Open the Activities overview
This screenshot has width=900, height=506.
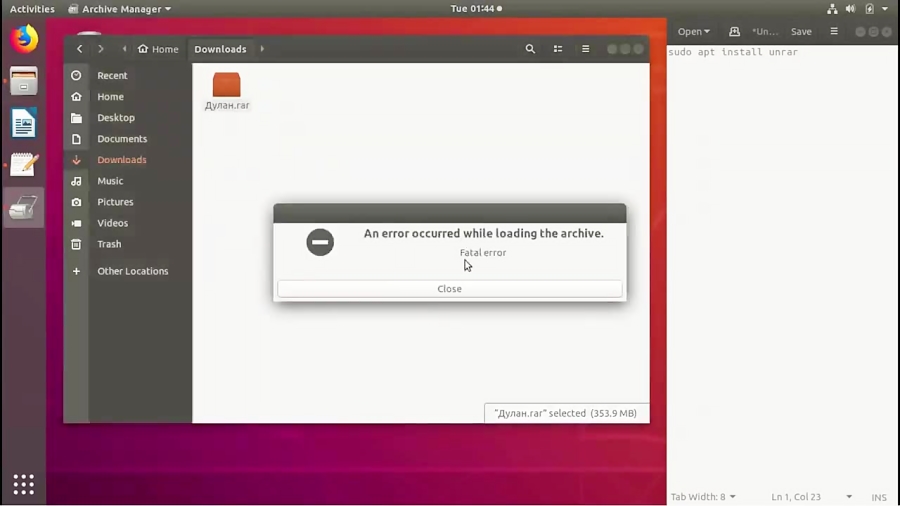tap(32, 9)
